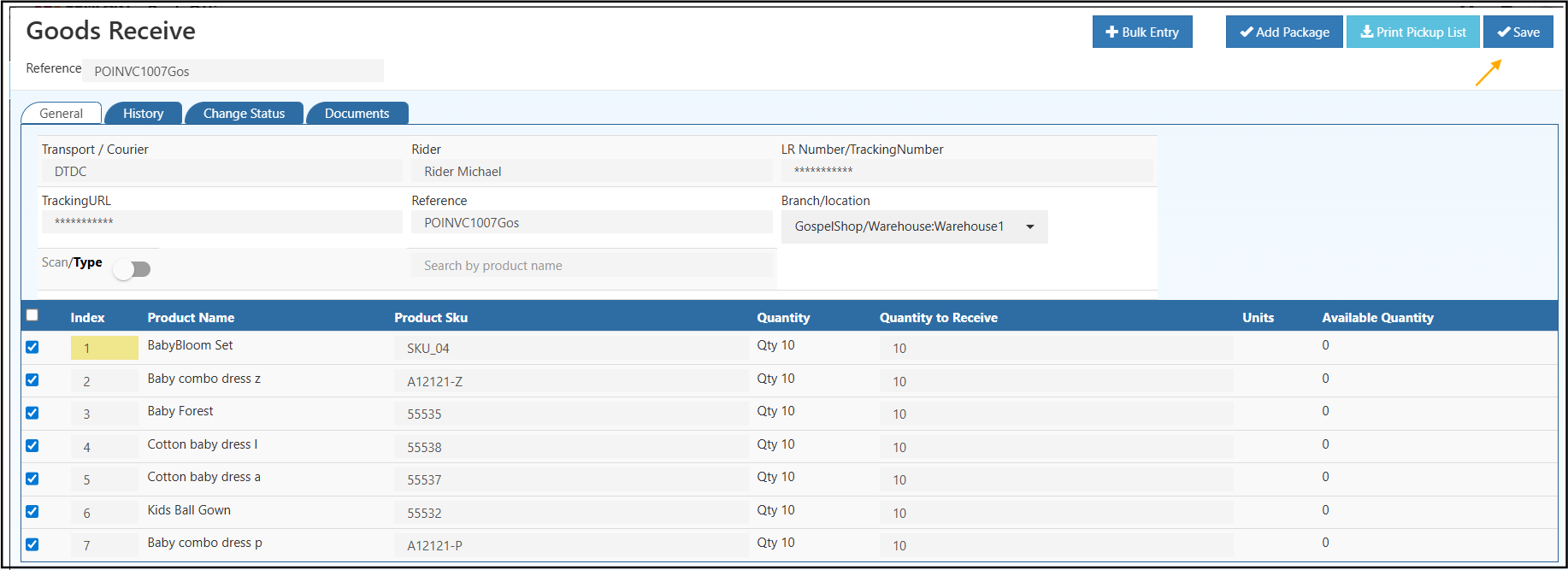Edit Quantity to Receive for BabyBloom Set
This screenshot has width=1568, height=570.
(1055, 348)
